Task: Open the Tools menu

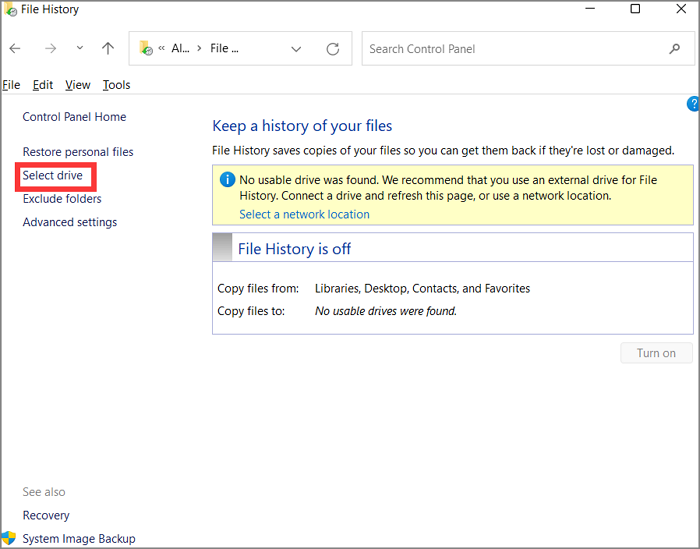Action: point(116,85)
